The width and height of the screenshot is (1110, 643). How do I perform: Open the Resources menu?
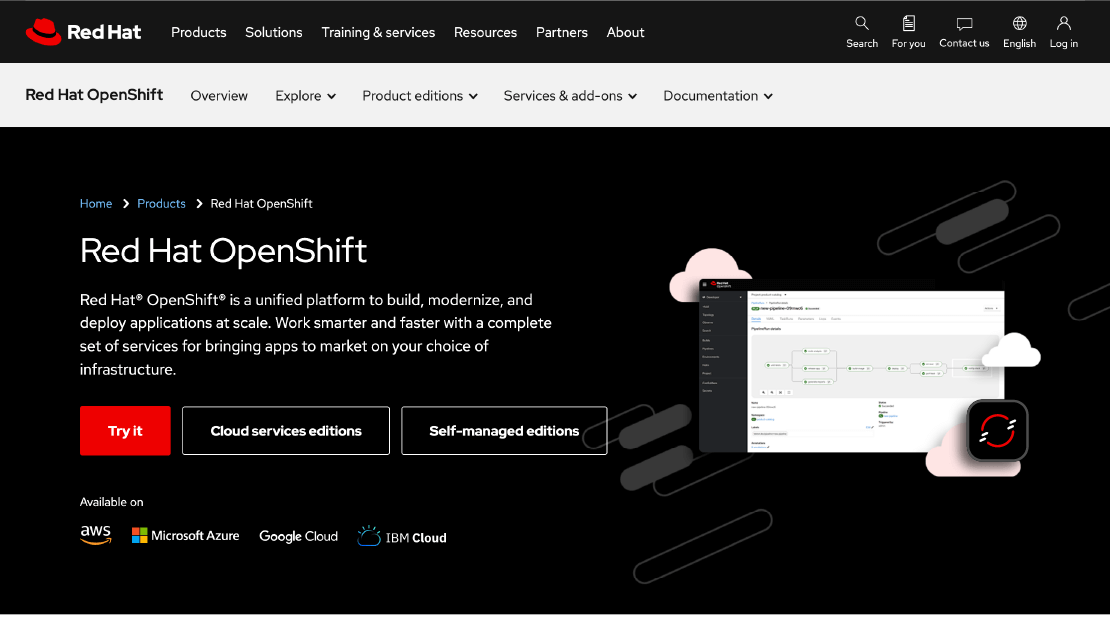(485, 33)
